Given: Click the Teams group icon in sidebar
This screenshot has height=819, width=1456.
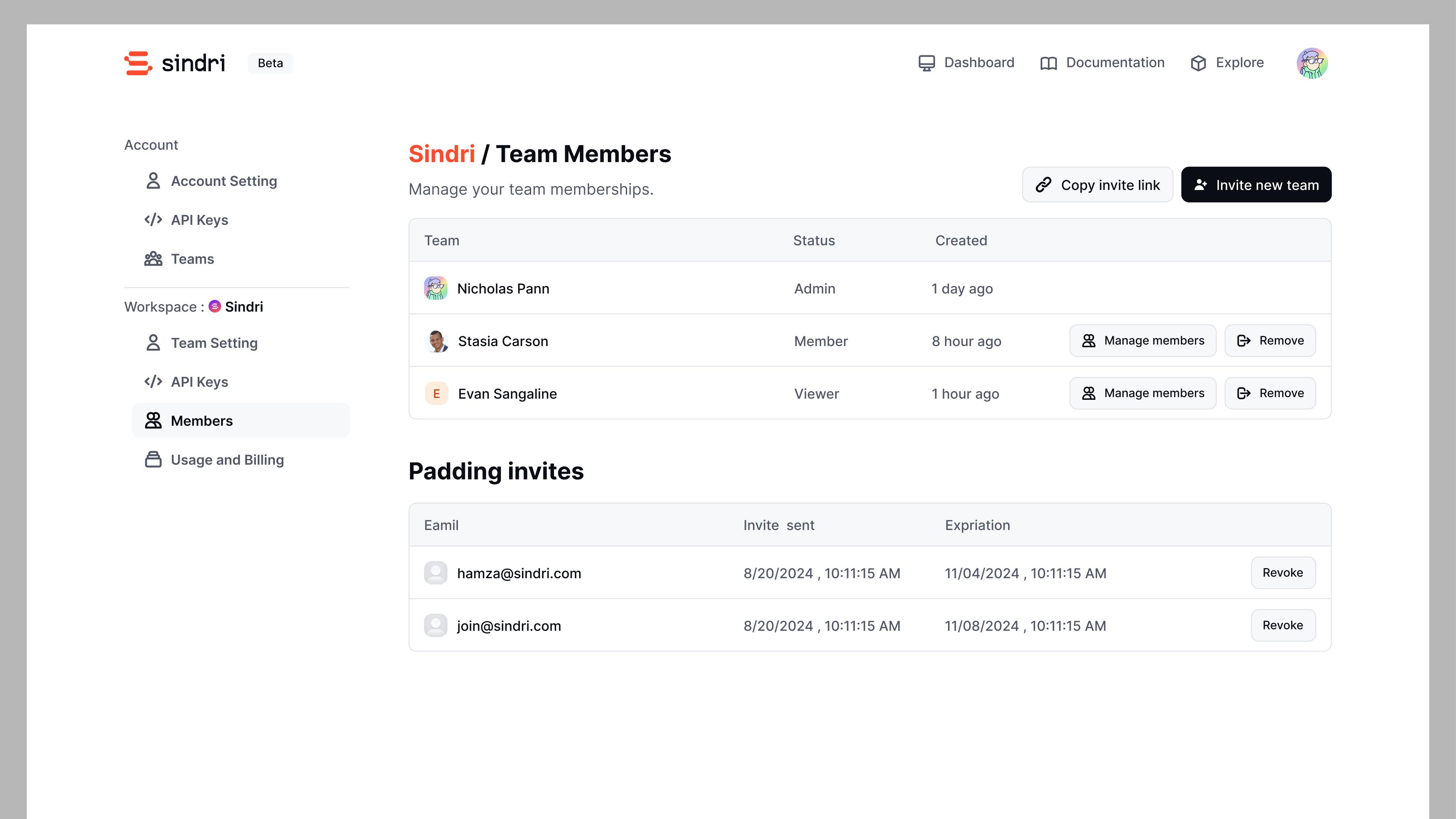Looking at the screenshot, I should click(153, 259).
